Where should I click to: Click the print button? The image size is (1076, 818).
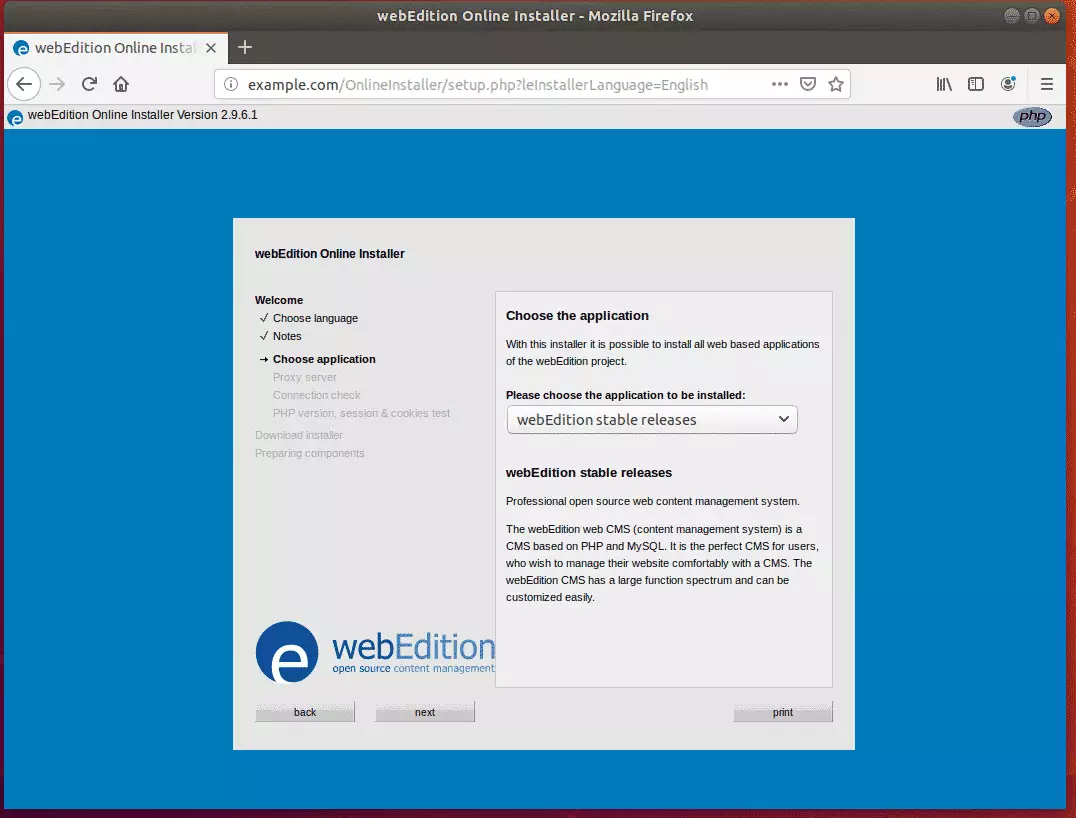782,712
